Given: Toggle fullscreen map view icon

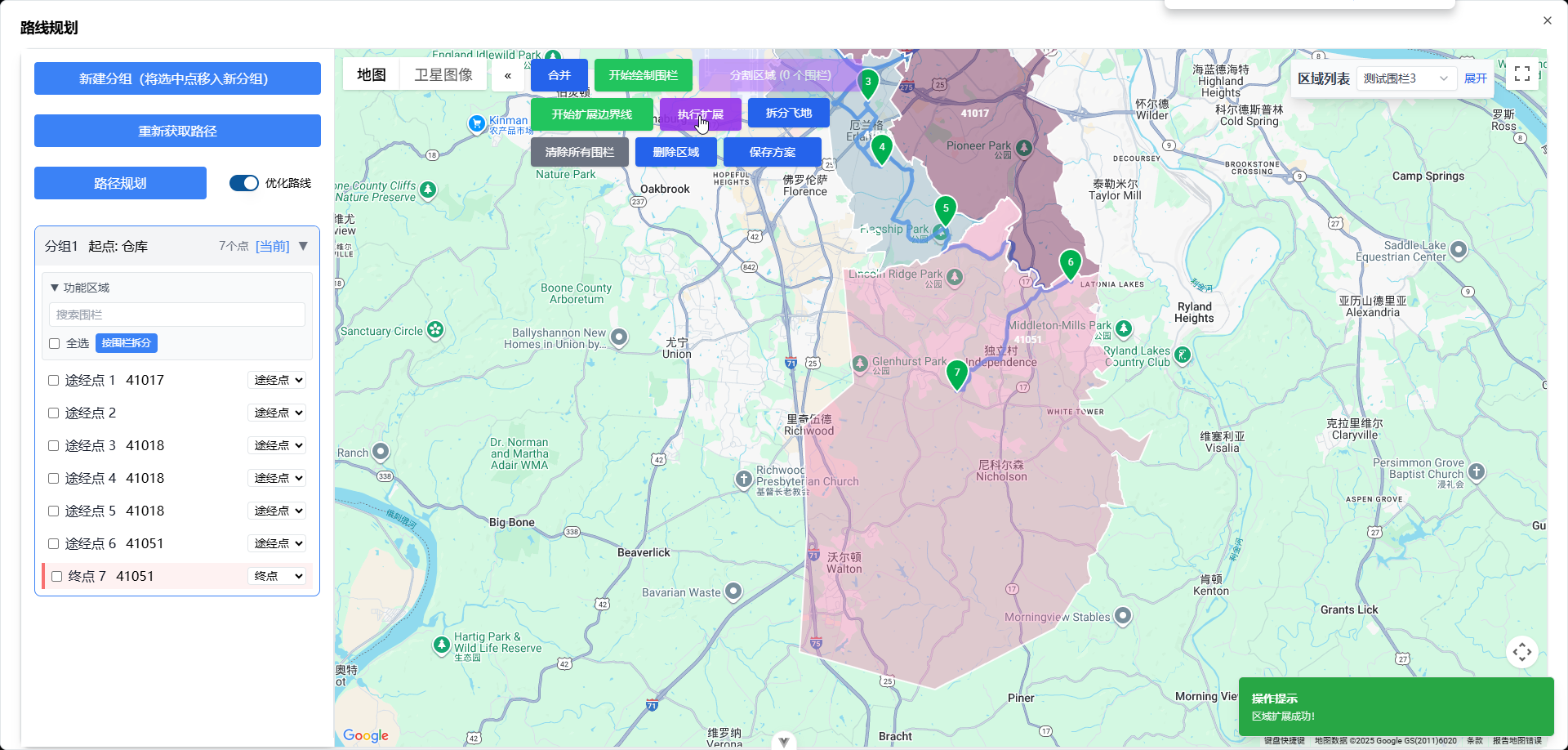Looking at the screenshot, I should click(1522, 74).
